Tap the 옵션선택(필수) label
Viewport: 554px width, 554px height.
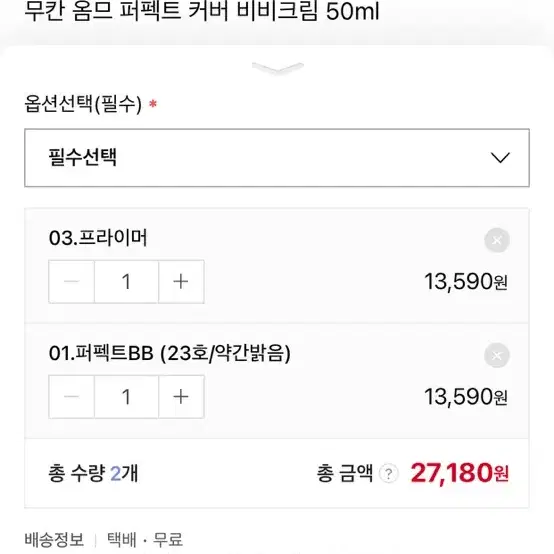point(83,104)
